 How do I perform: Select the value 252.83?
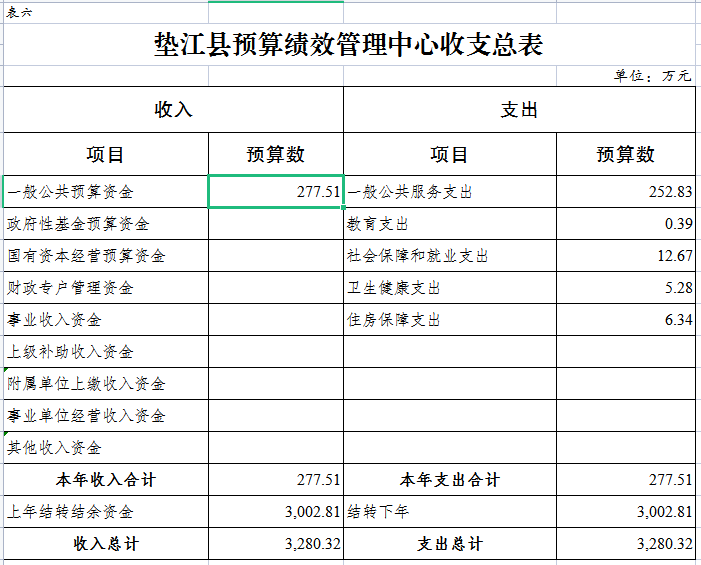pos(626,192)
